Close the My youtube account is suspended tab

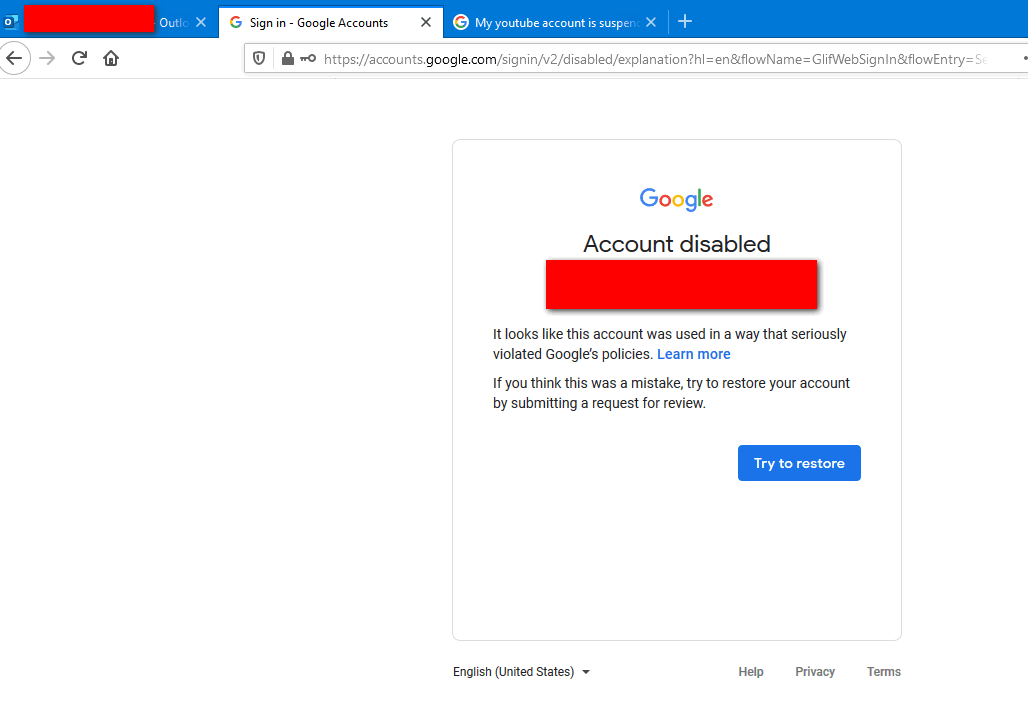tap(651, 22)
